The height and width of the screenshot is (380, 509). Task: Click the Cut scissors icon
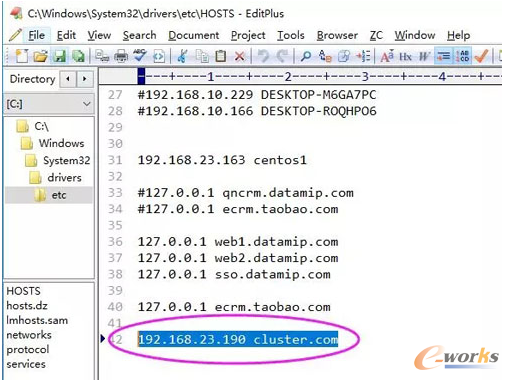(x=182, y=56)
